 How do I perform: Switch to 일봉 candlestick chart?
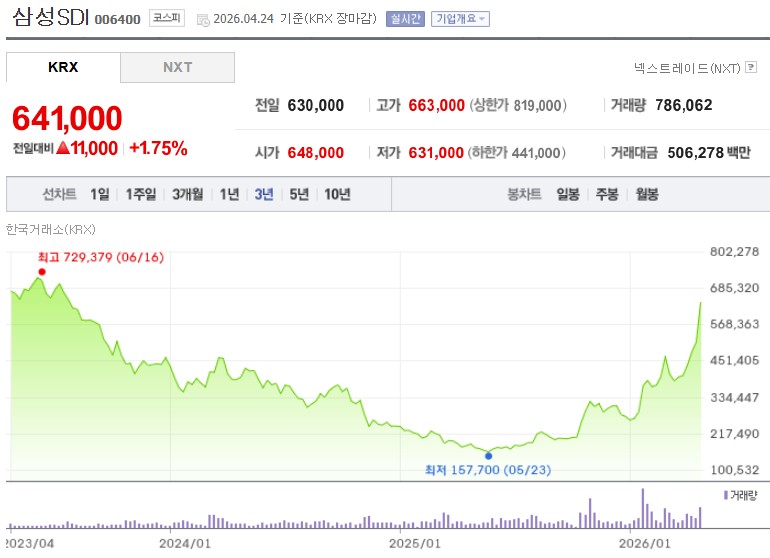point(568,194)
